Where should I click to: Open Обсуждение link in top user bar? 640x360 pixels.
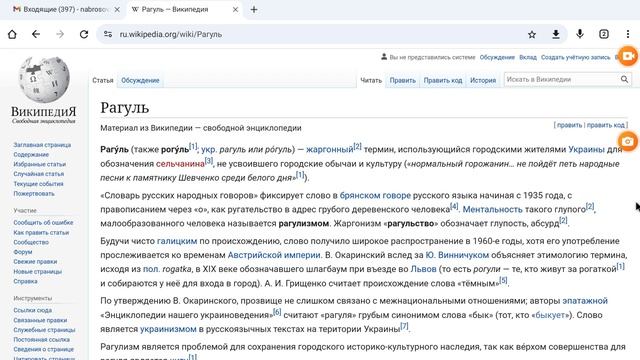point(497,57)
